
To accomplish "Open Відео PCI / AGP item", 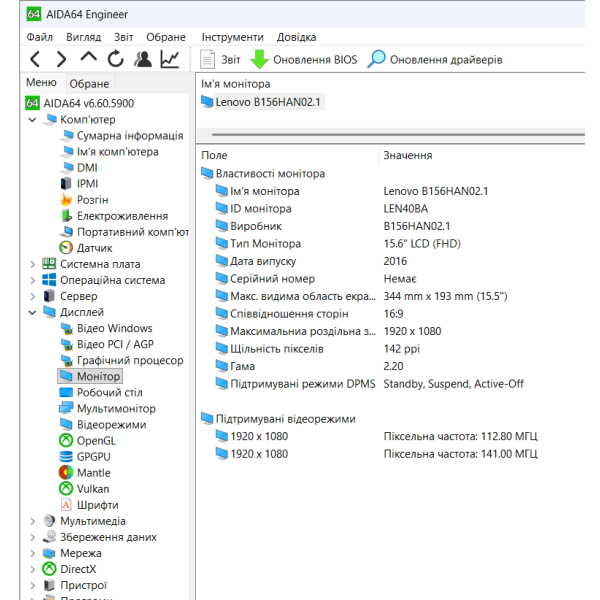I will tap(107, 345).
